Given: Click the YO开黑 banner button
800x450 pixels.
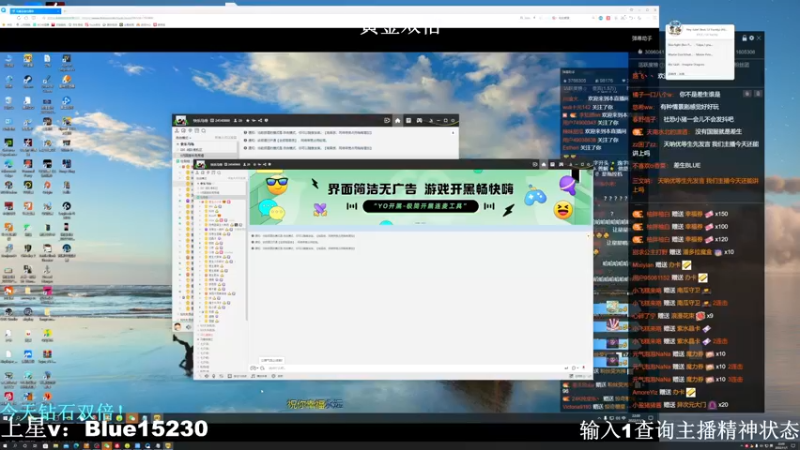Looking at the screenshot, I should [x=420, y=206].
